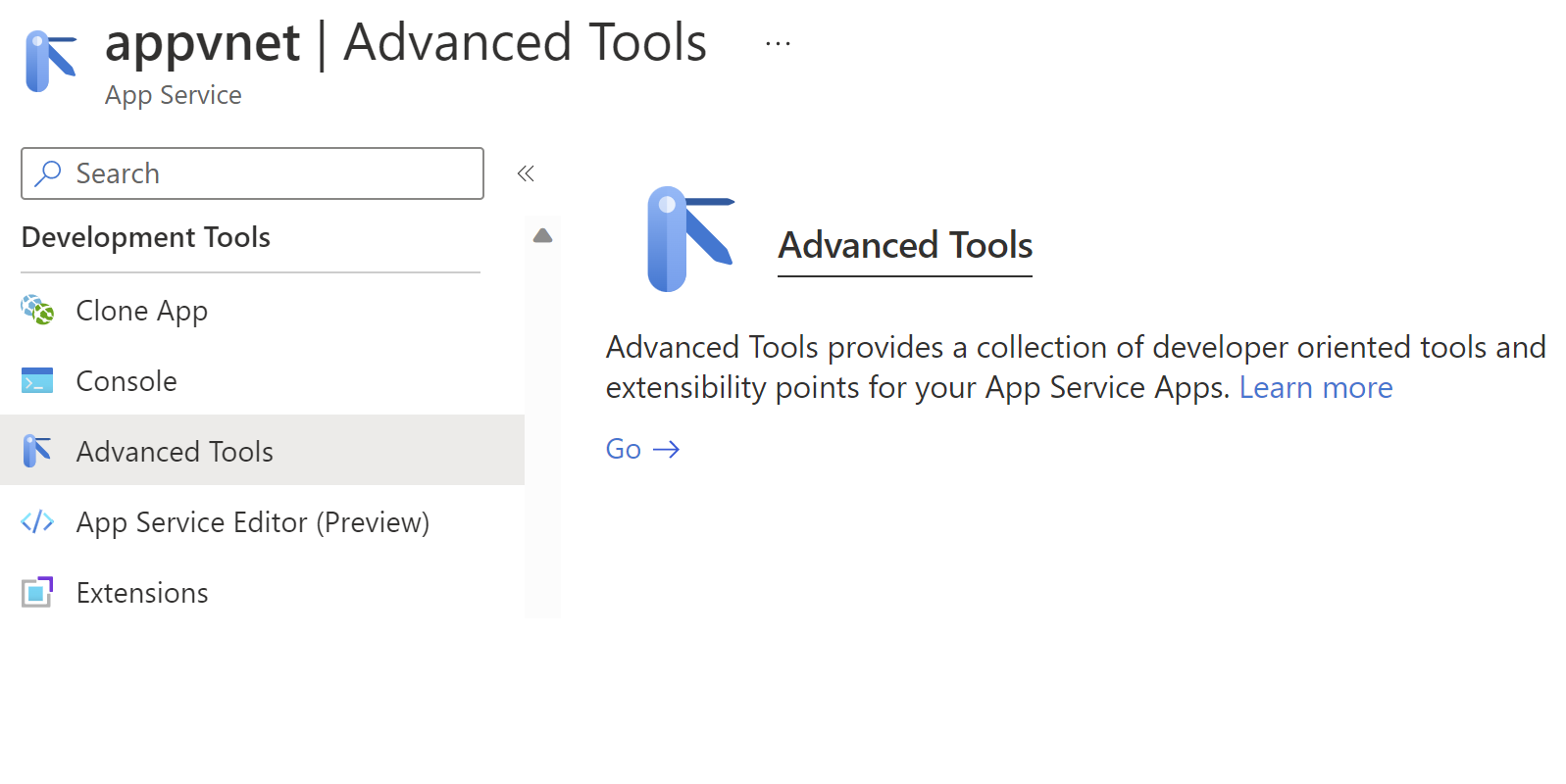Open the ellipsis more options menu
The height and width of the screenshot is (784, 1566).
[x=778, y=43]
